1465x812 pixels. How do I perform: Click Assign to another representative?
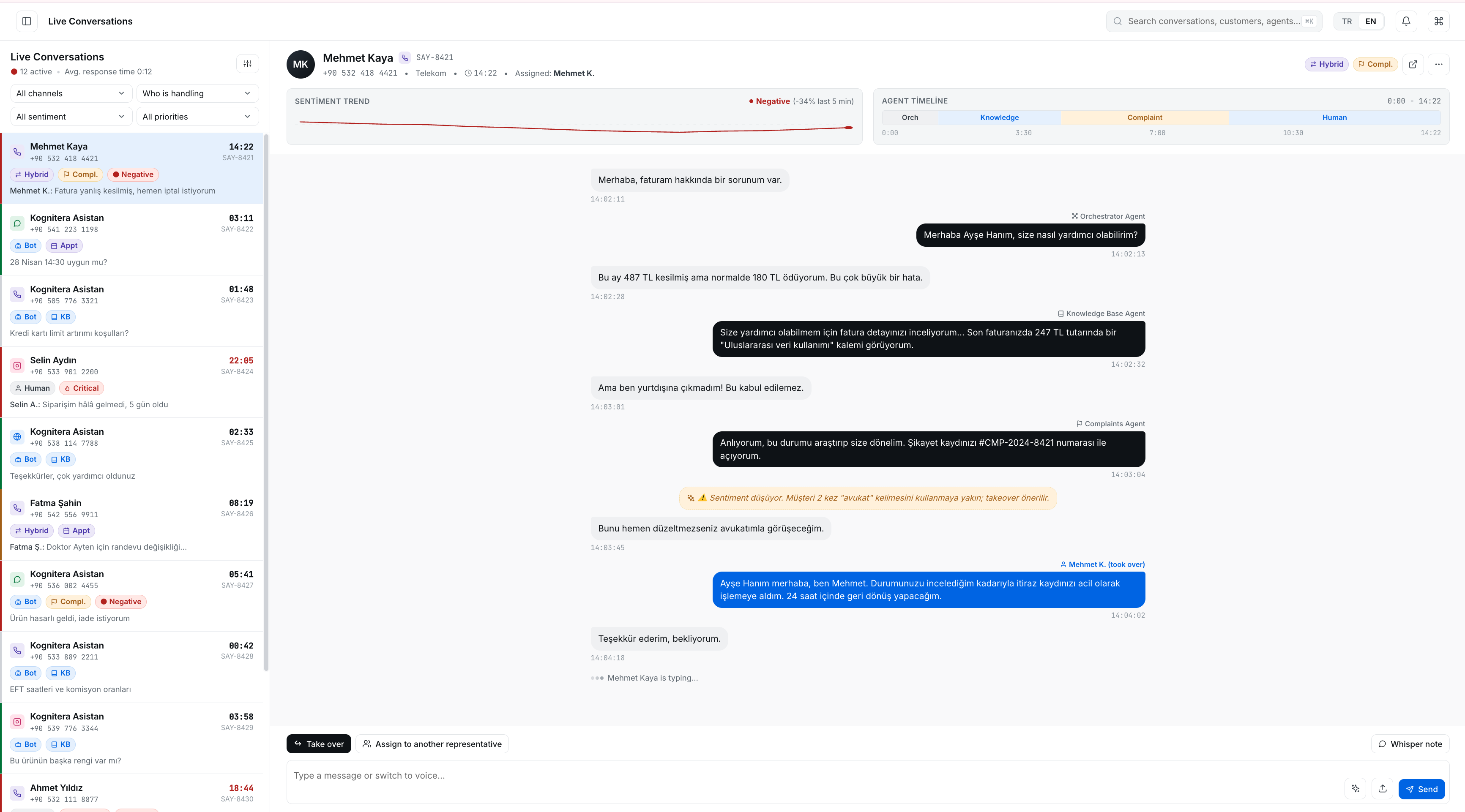432,744
